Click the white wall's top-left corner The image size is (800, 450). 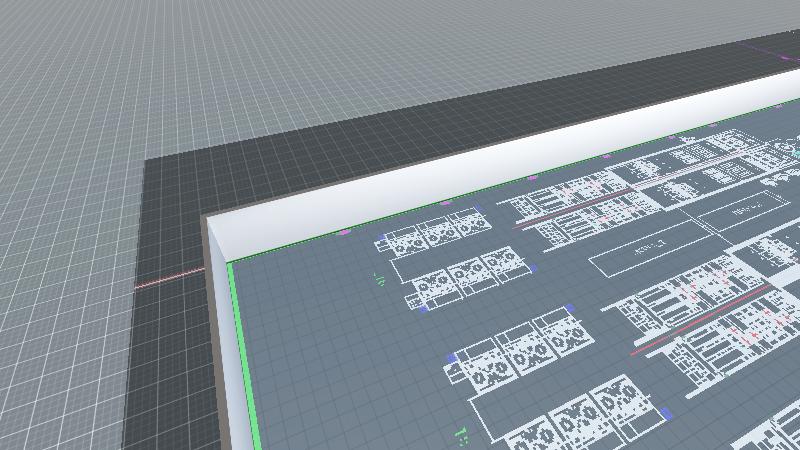[208, 217]
